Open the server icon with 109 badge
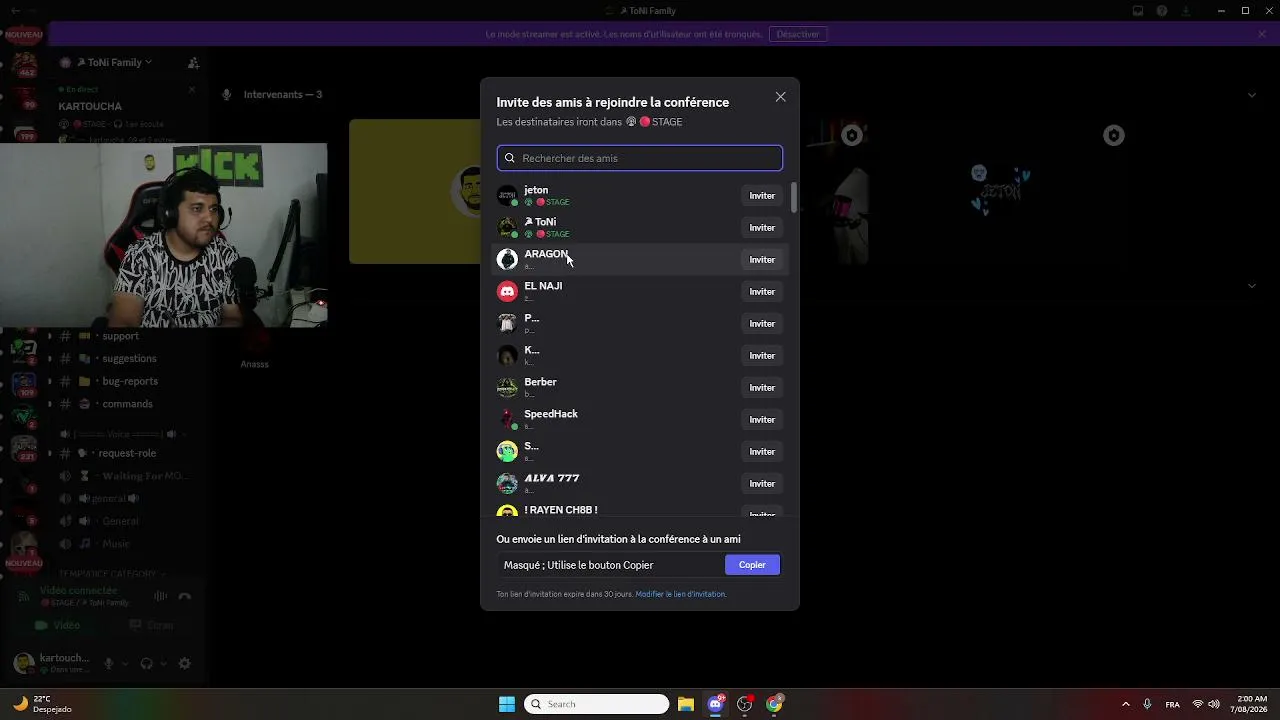The width and height of the screenshot is (1280, 720). 23,382
